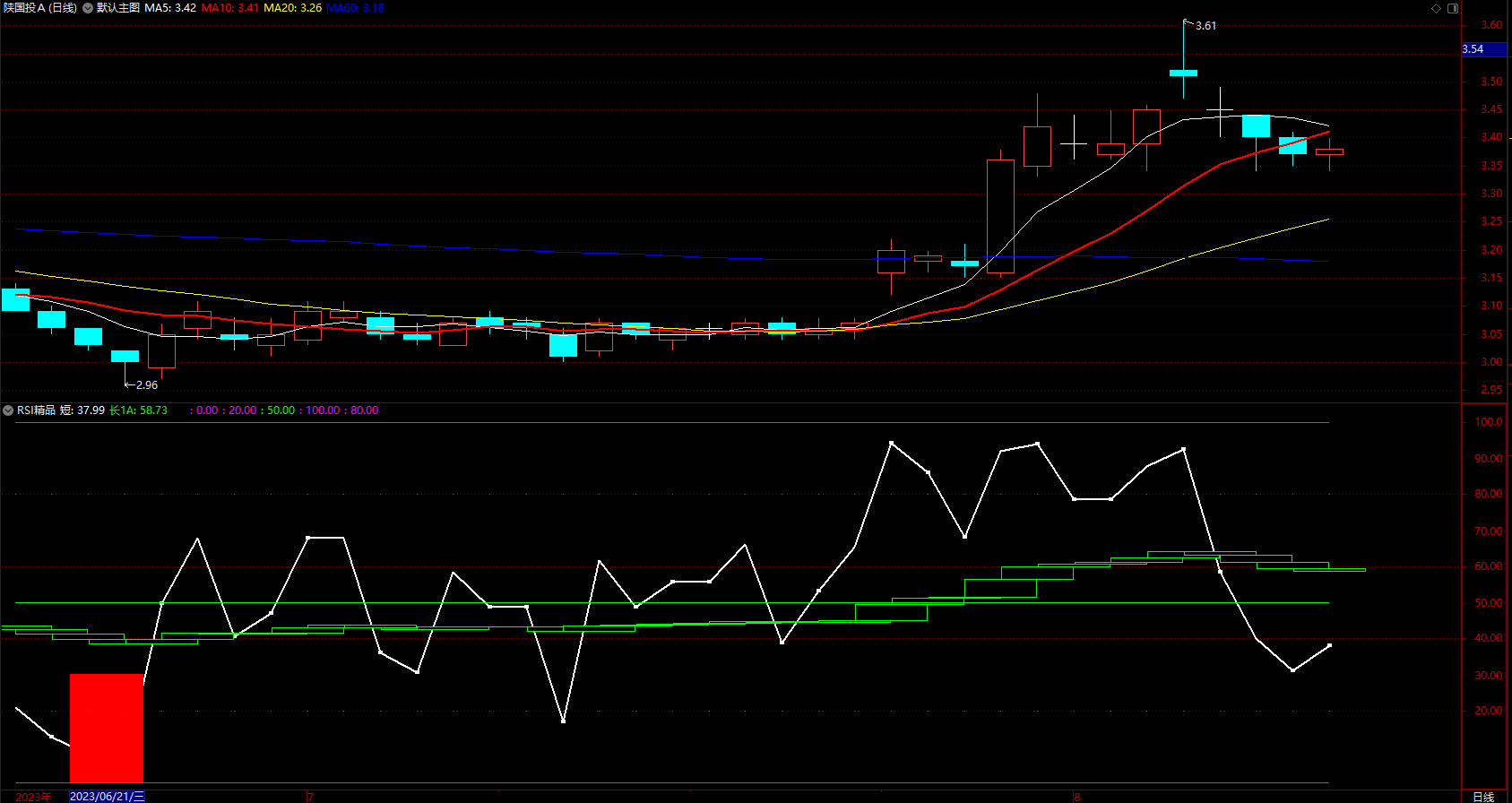Click the cyan candlestick at the 3.61 high
1512x803 pixels.
(1184, 73)
